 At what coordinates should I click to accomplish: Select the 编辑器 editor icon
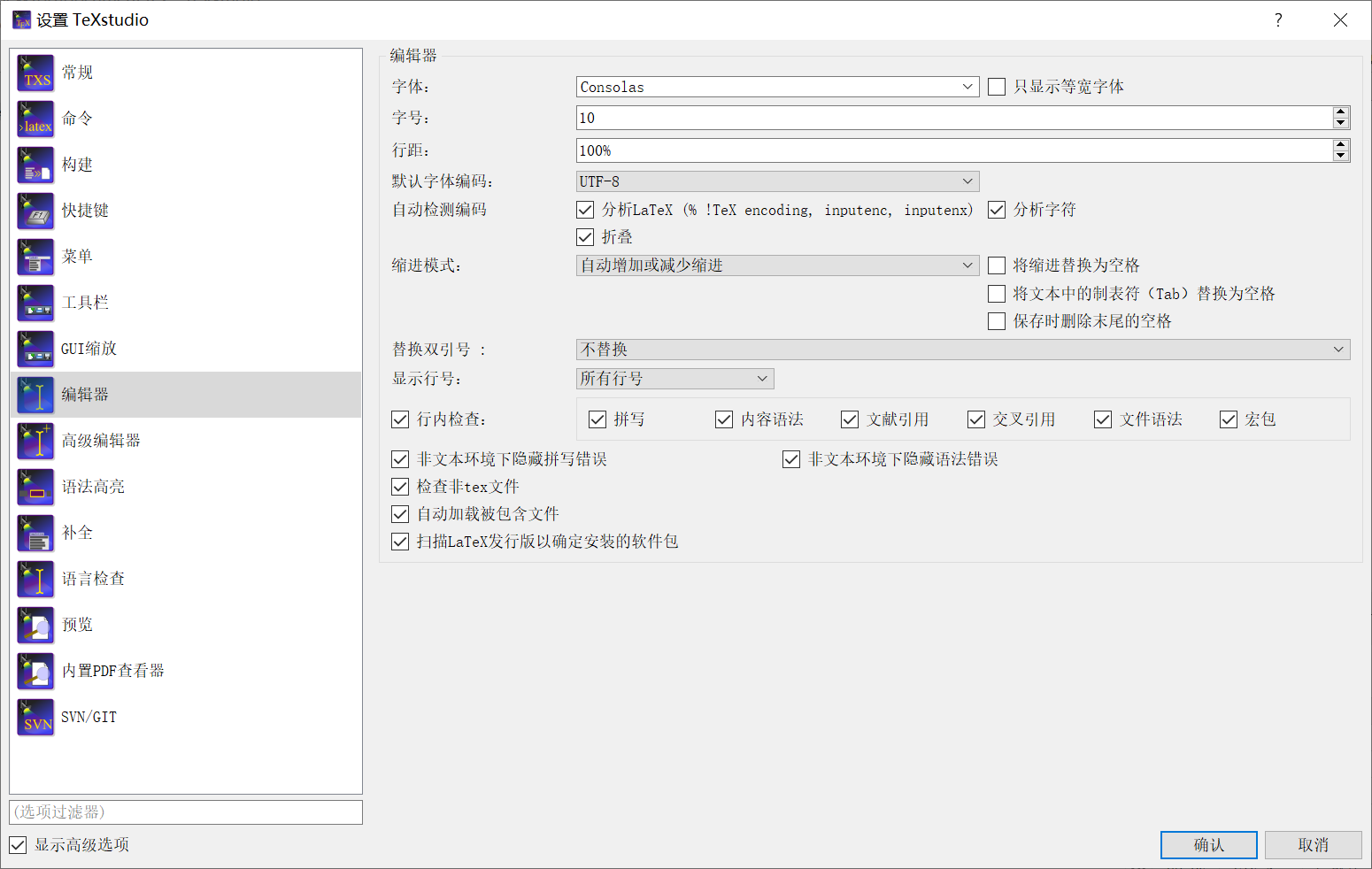tap(35, 395)
